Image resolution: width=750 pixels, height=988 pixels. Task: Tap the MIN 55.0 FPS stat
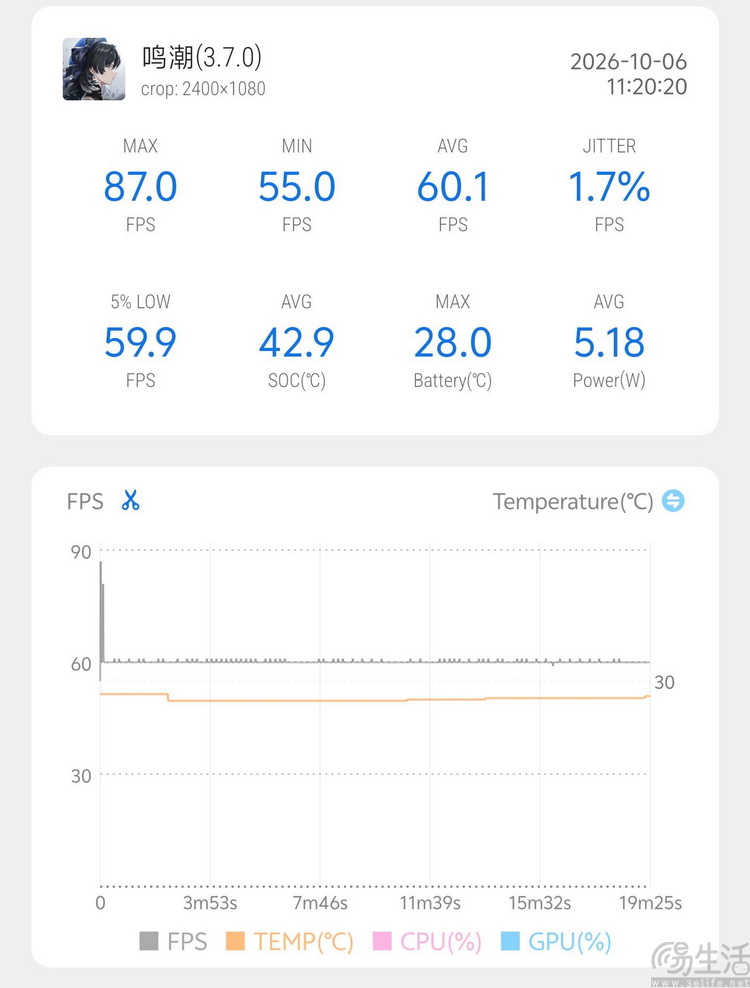[x=297, y=186]
